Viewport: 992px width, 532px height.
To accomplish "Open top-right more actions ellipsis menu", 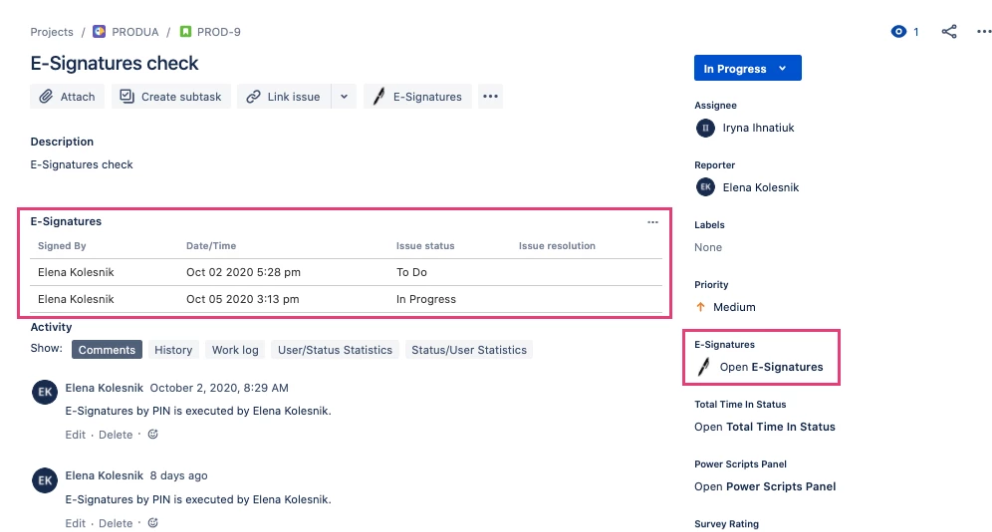I will (984, 32).
